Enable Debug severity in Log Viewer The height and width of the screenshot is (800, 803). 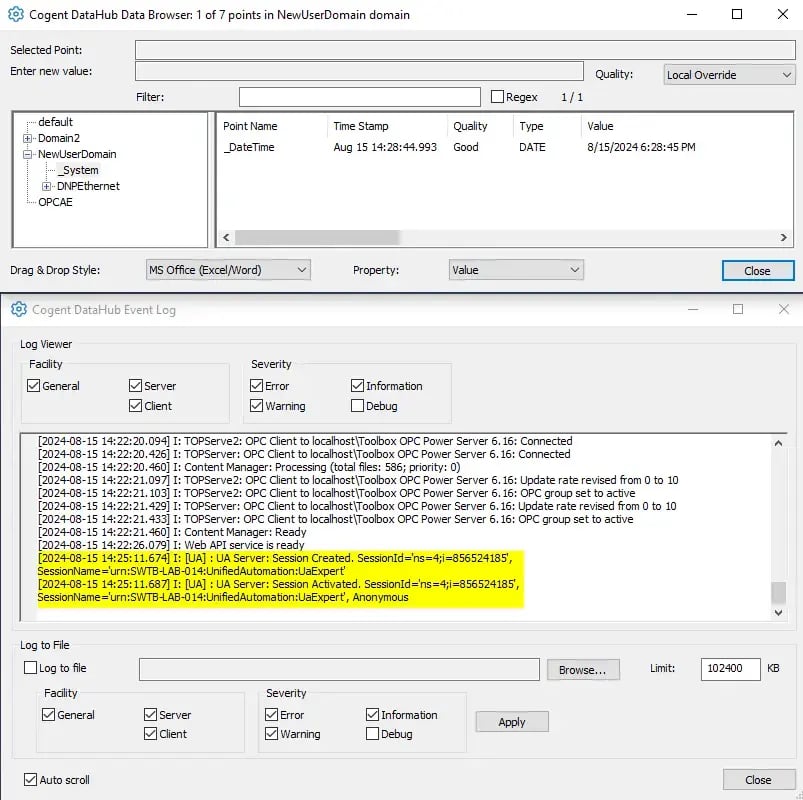356,406
